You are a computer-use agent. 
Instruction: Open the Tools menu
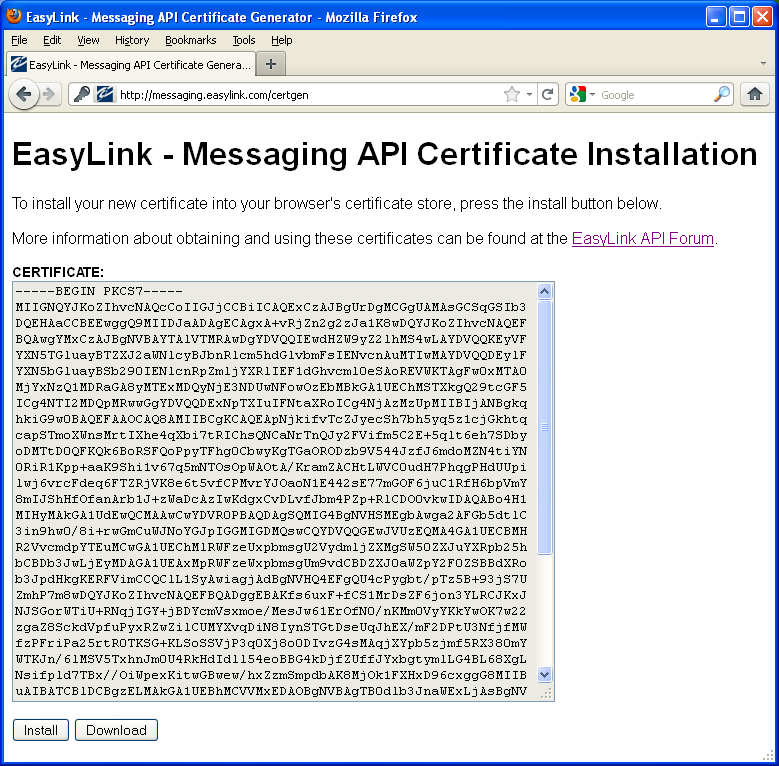click(x=243, y=40)
